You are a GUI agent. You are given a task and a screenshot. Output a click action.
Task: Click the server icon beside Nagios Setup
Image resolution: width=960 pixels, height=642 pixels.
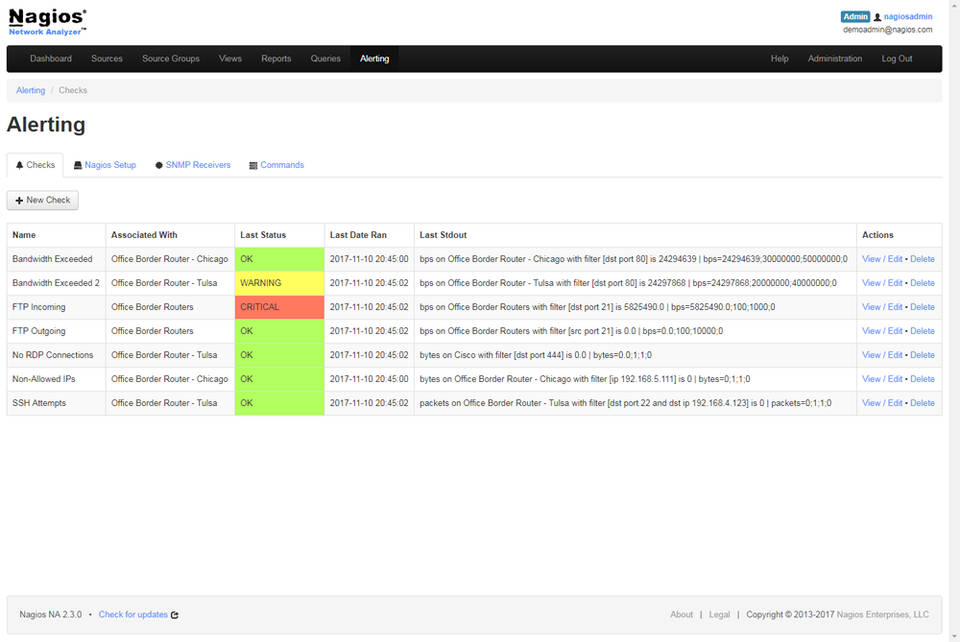pos(78,164)
